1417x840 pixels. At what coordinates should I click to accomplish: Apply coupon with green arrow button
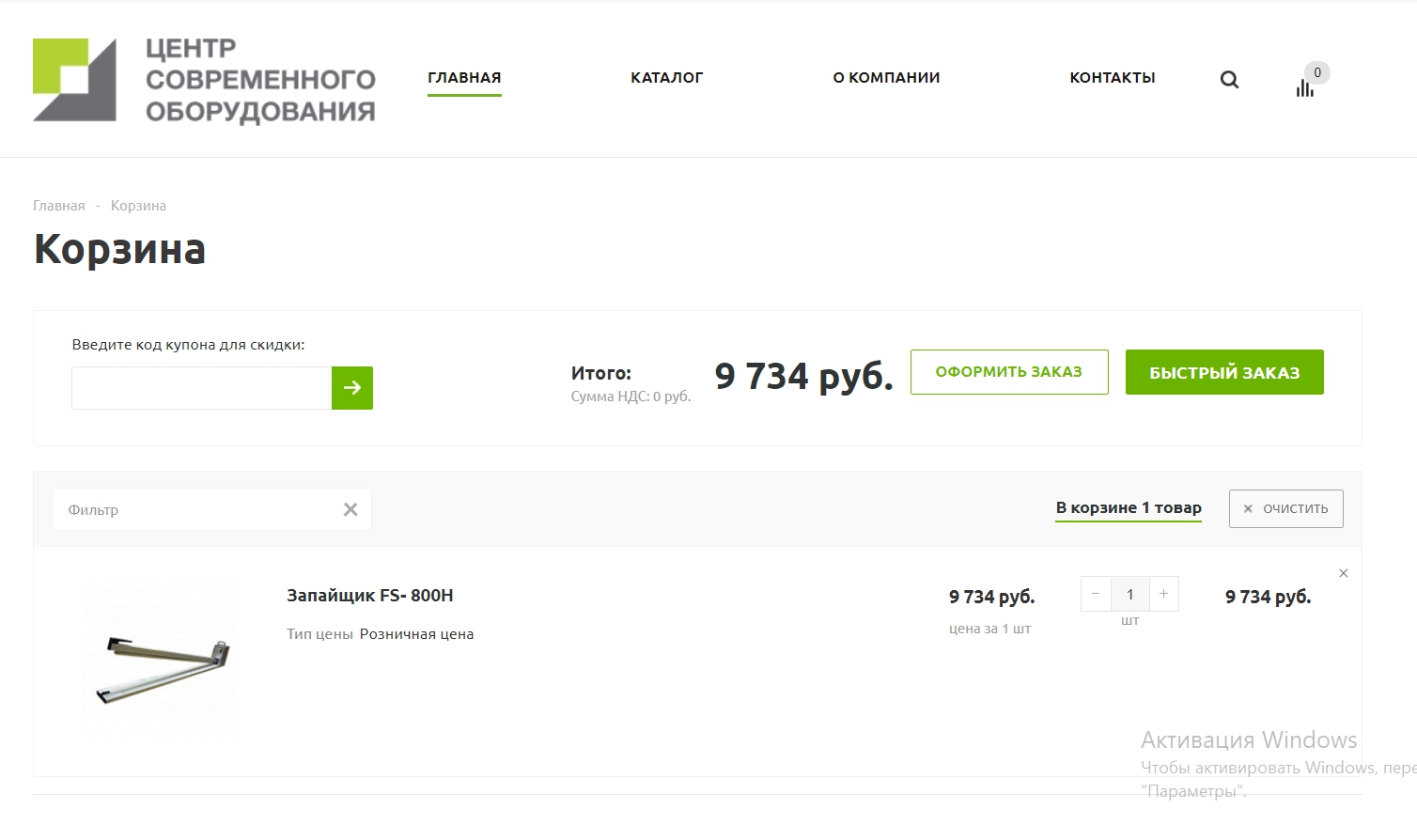(x=352, y=388)
